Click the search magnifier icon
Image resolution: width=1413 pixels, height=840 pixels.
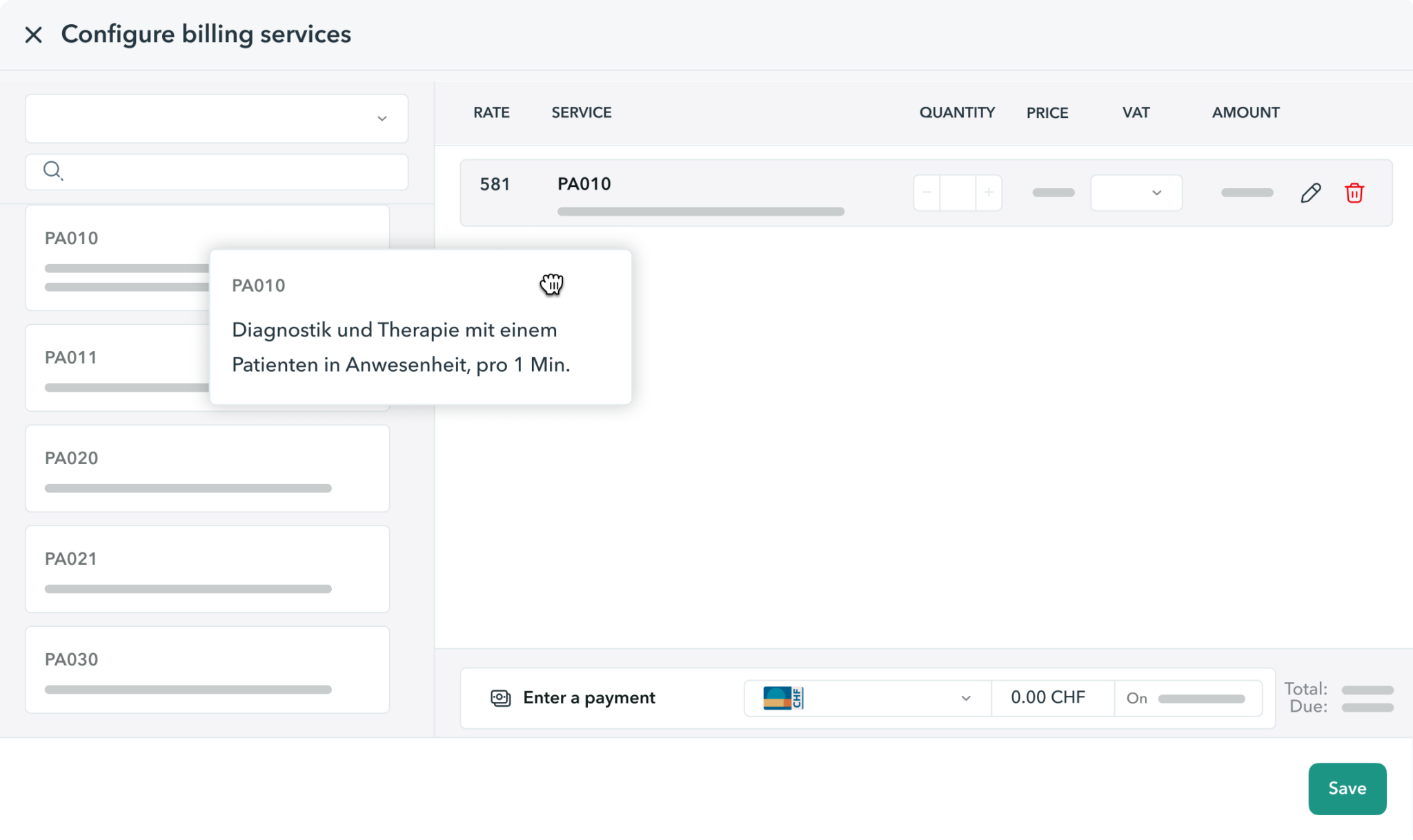click(52, 170)
